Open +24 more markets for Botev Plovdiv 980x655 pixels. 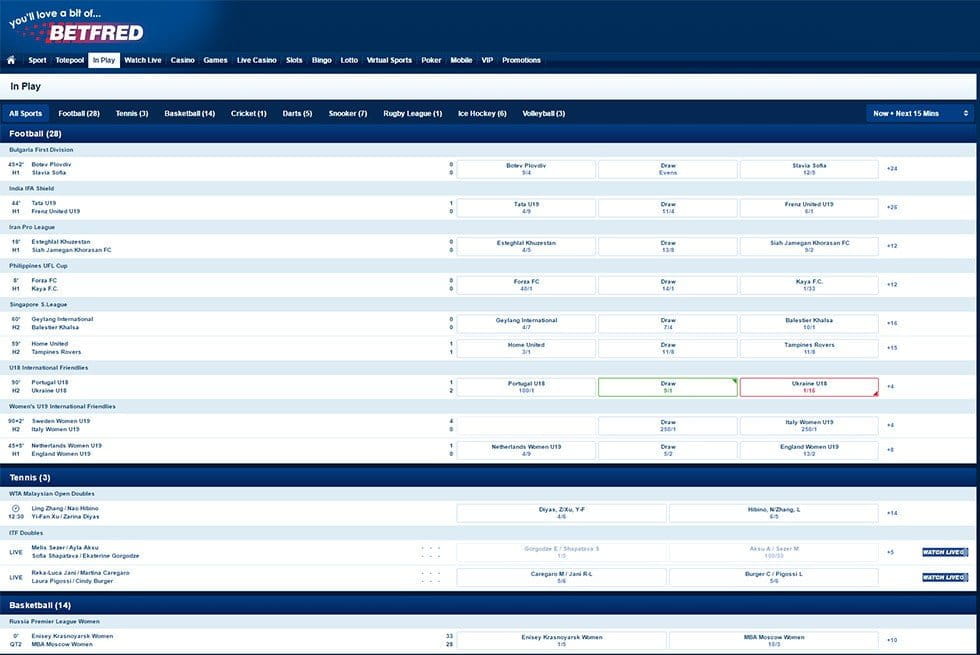tap(892, 169)
